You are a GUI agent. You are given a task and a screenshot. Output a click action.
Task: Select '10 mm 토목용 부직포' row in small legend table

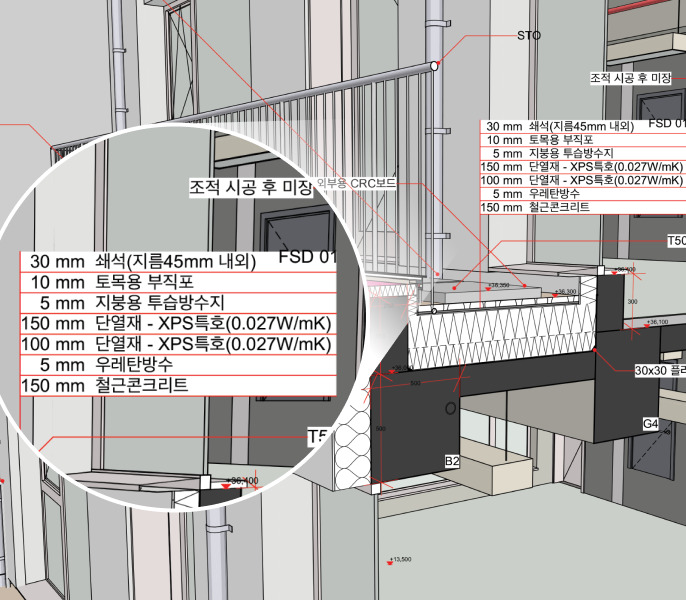583,140
